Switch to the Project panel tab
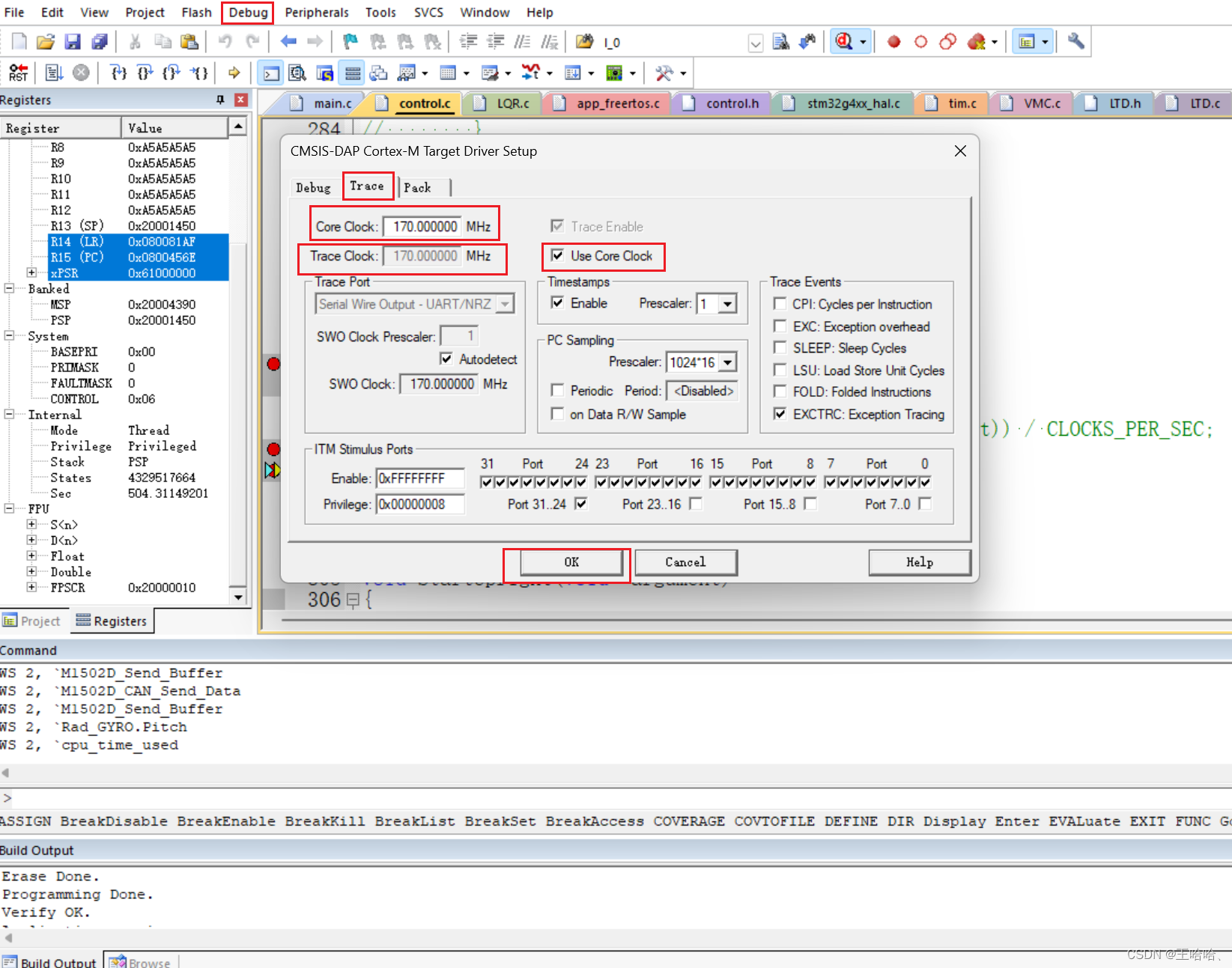The image size is (1232, 968). pyautogui.click(x=31, y=621)
